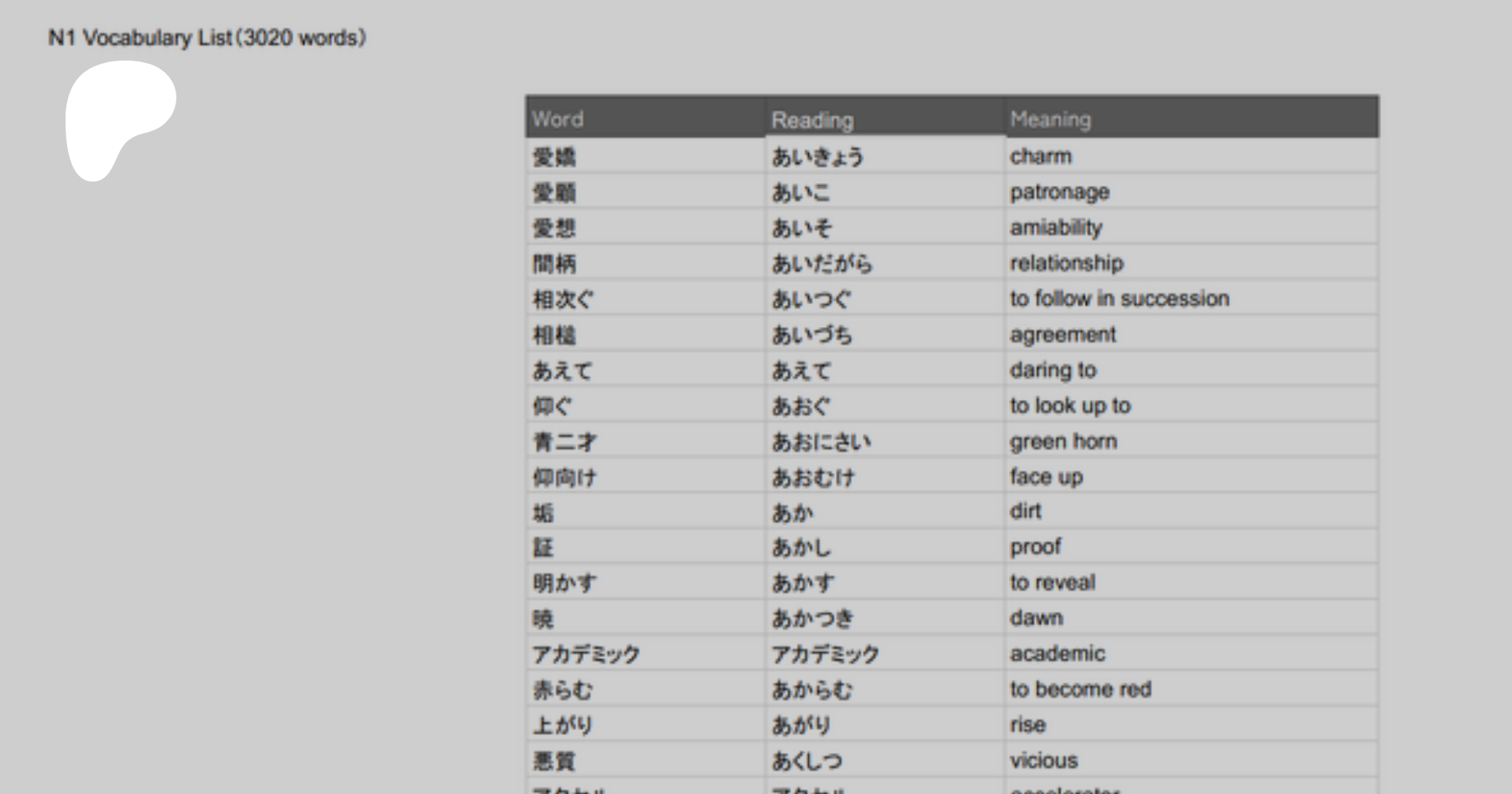Click the 'amiability' meaning cell
This screenshot has width=1512, height=794.
click(x=1056, y=228)
